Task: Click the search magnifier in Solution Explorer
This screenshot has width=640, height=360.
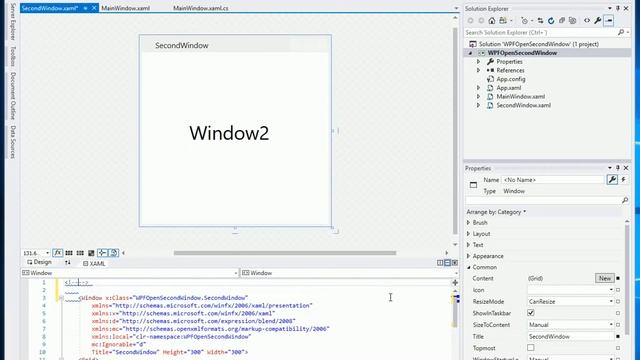Action: pos(621,32)
